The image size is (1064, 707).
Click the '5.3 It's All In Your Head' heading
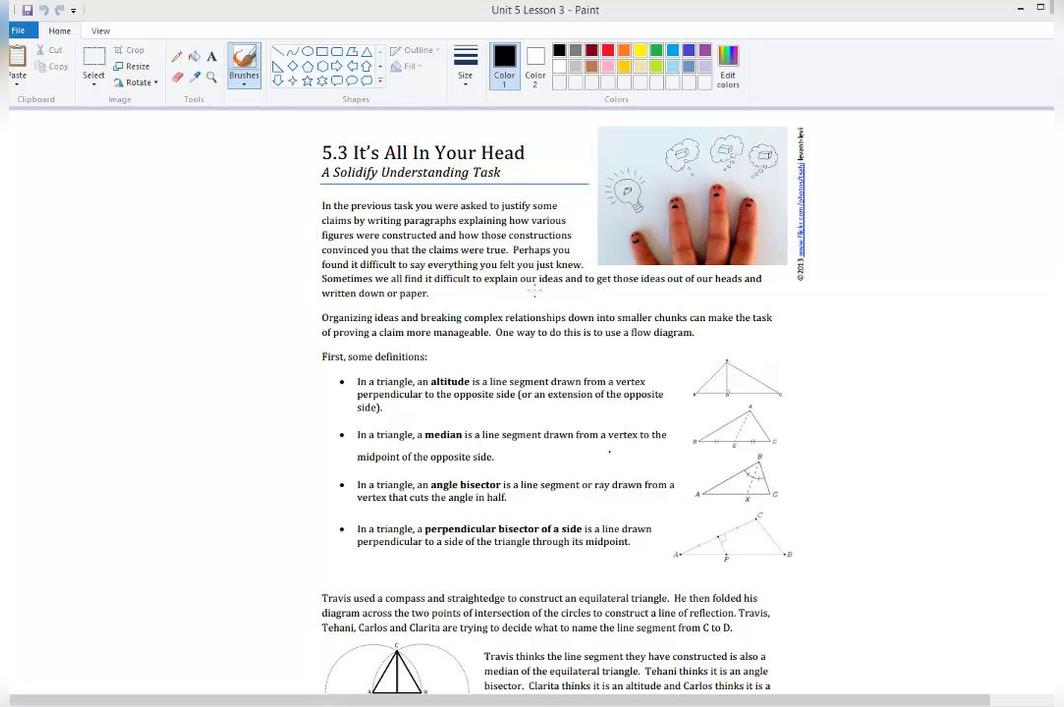coord(423,153)
